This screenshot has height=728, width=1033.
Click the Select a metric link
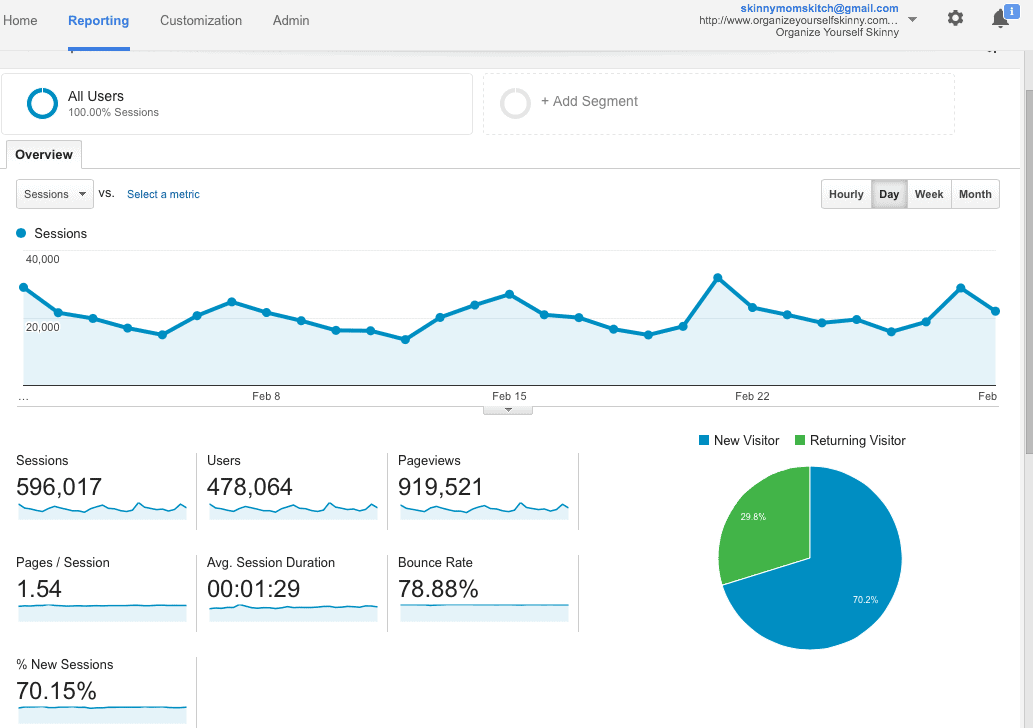click(163, 194)
